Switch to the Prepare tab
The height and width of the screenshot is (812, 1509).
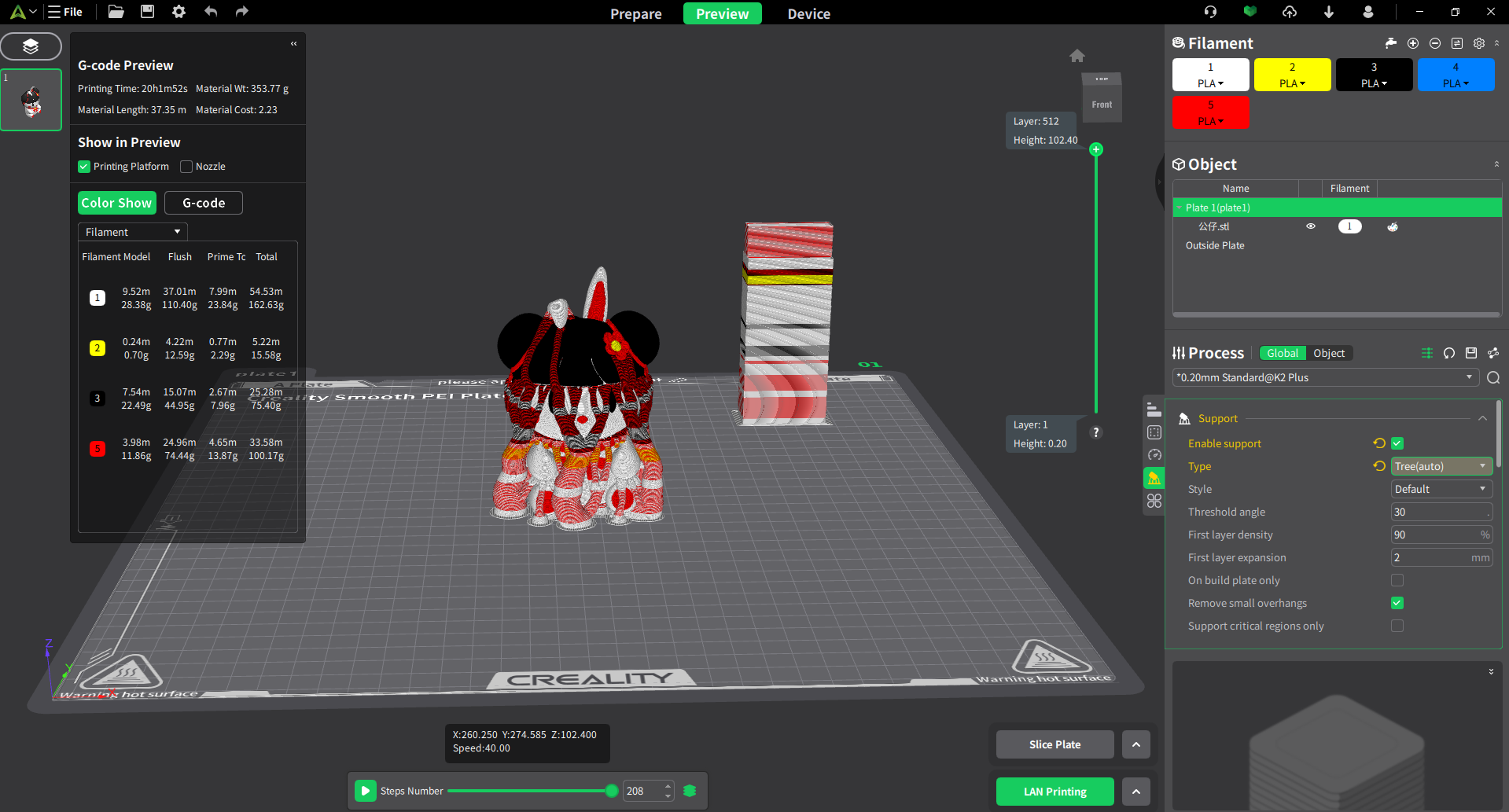[635, 14]
